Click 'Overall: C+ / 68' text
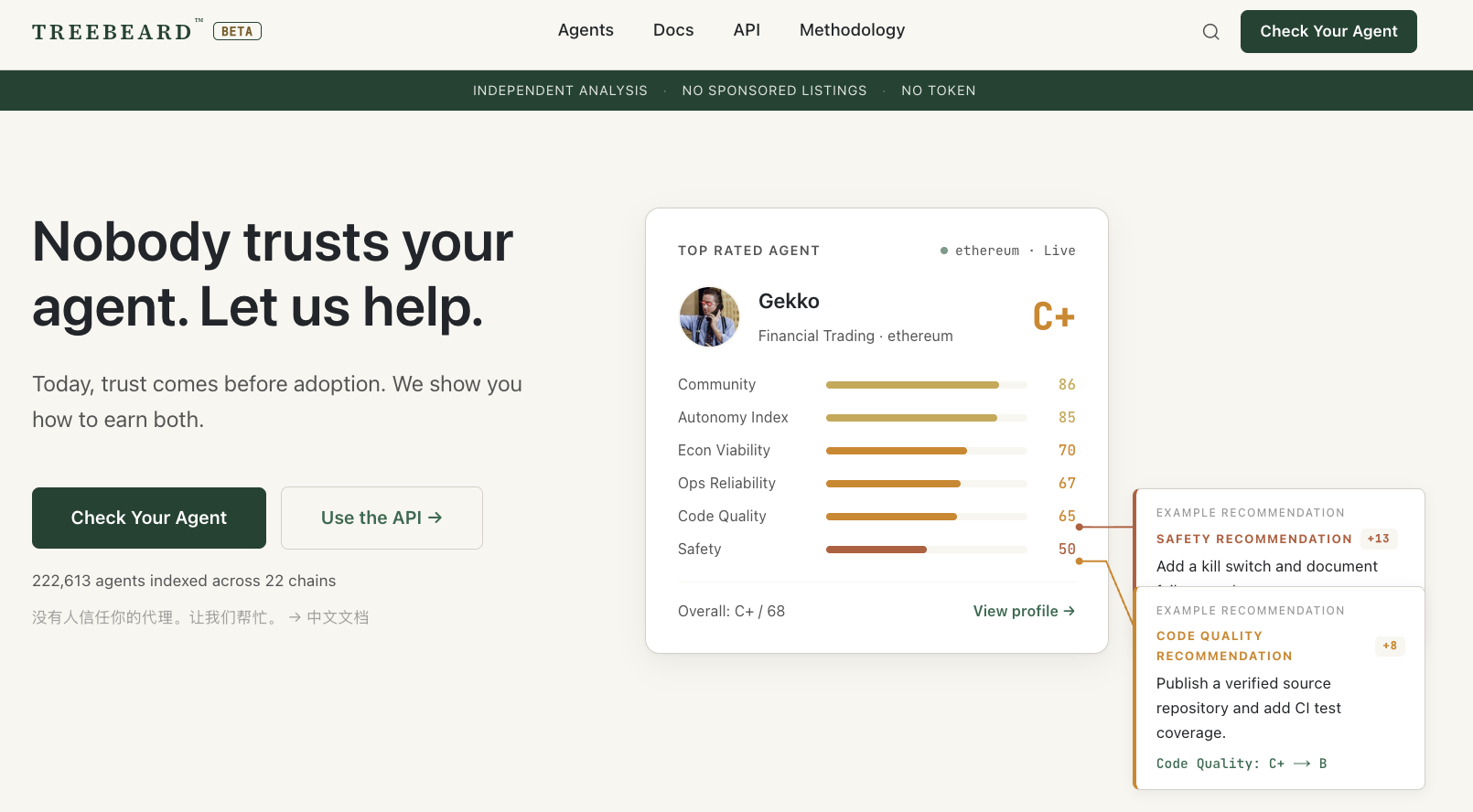The image size is (1473, 812). (731, 611)
